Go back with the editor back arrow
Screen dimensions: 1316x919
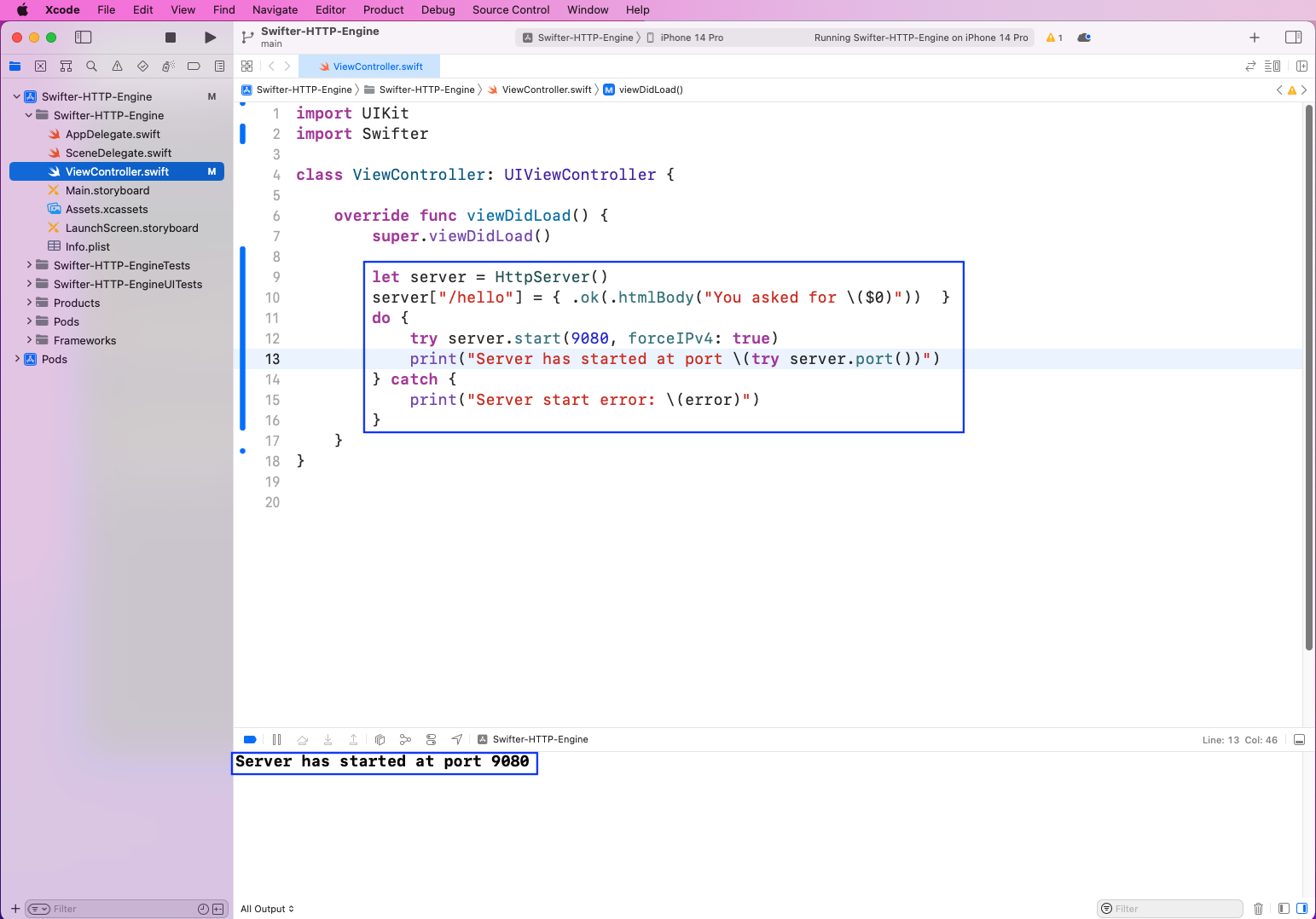pos(271,66)
